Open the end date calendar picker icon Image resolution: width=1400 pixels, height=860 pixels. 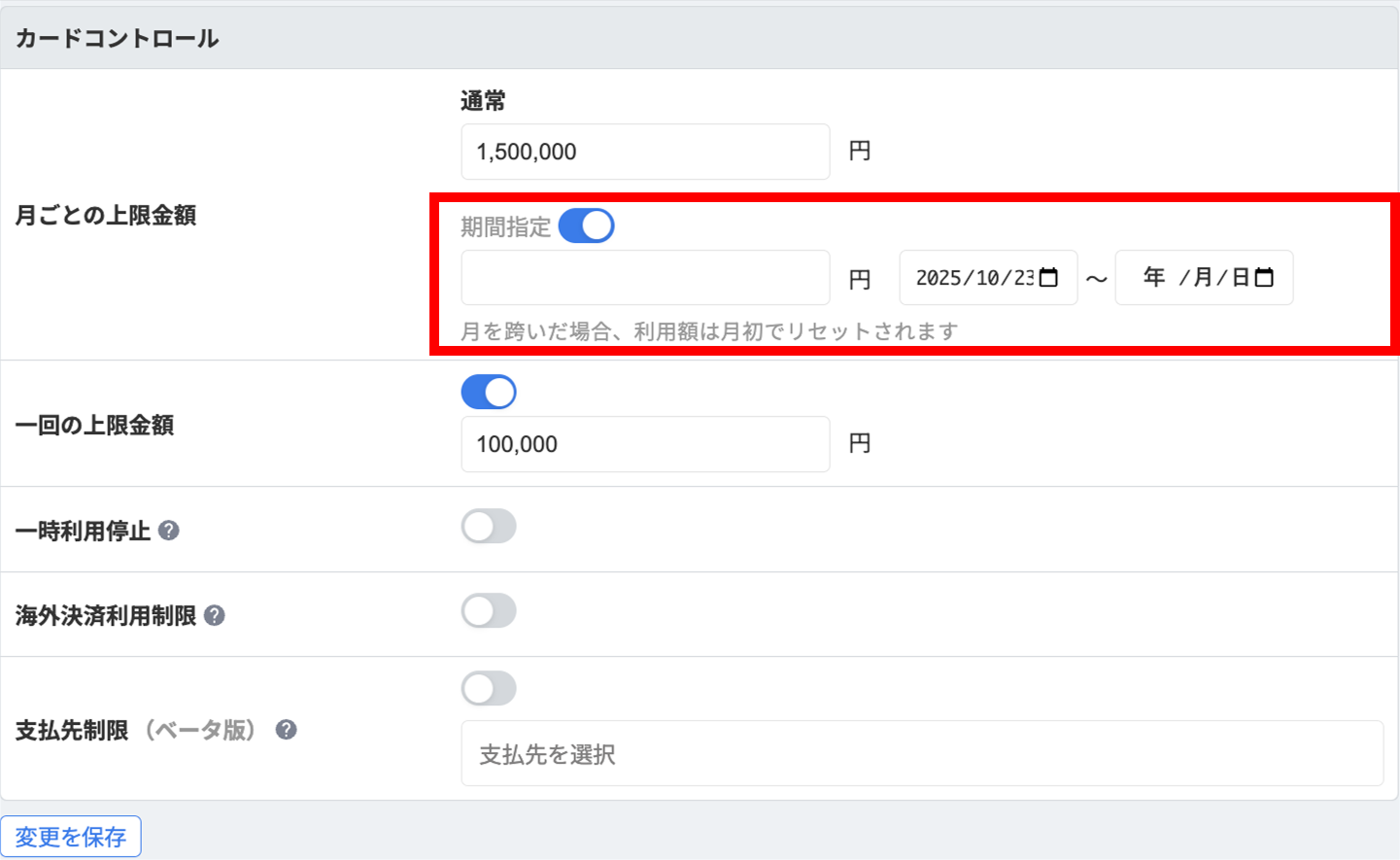click(1264, 278)
